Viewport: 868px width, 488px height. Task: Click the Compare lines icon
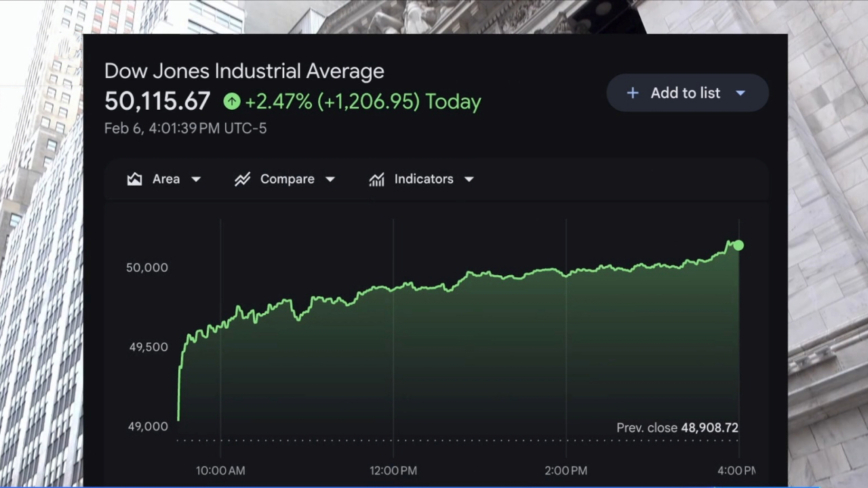tap(242, 179)
